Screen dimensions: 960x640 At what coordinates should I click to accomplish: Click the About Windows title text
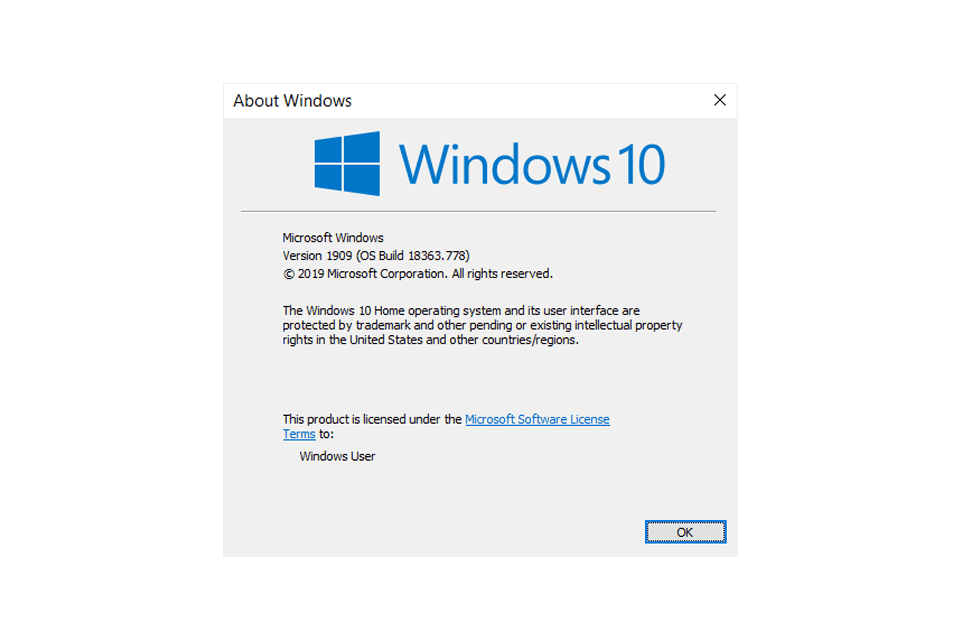(x=292, y=100)
